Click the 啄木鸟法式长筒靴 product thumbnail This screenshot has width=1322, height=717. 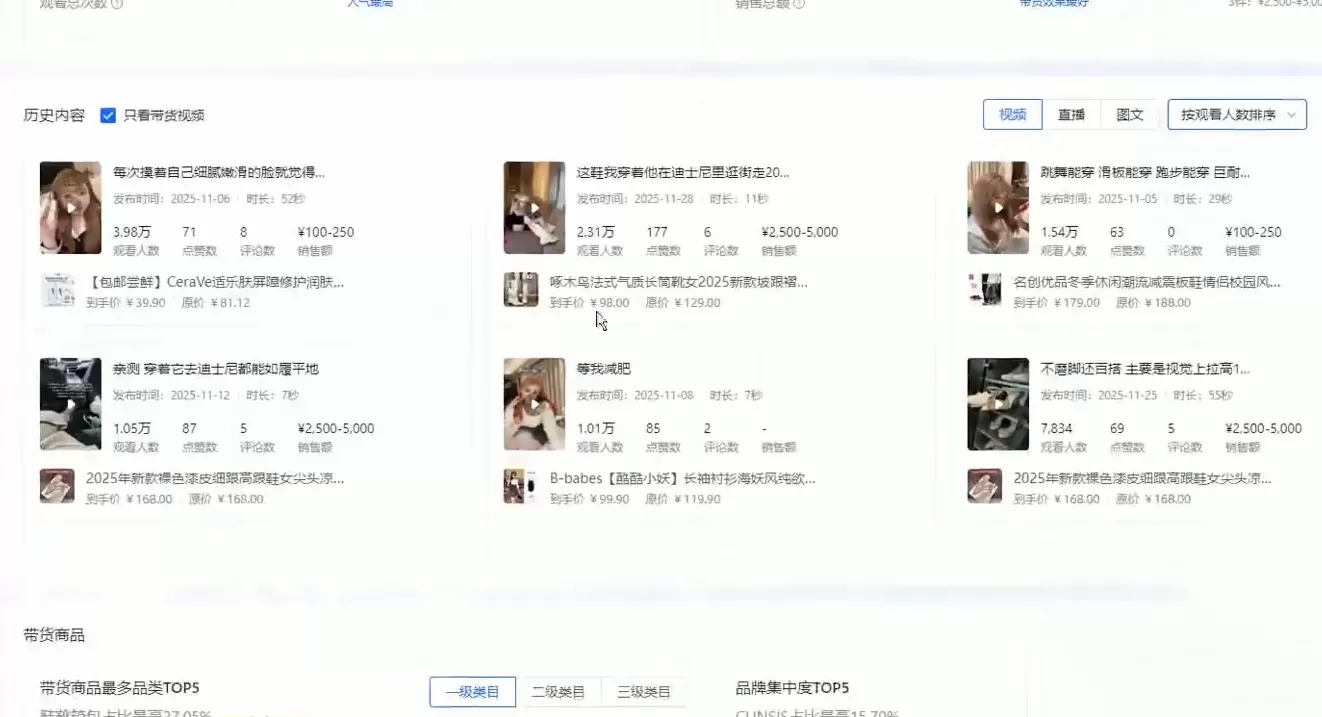tap(521, 290)
